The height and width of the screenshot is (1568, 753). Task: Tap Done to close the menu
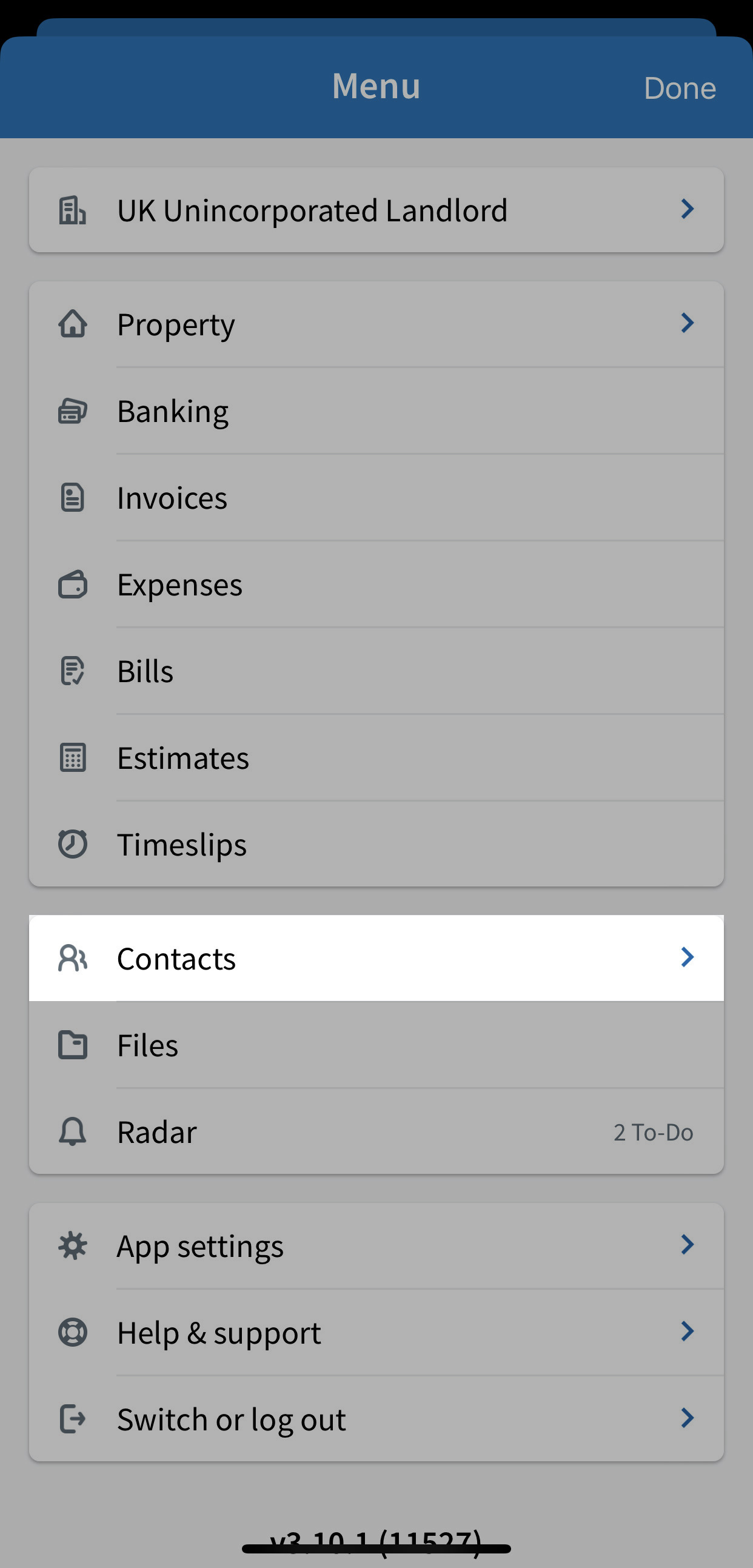point(680,89)
